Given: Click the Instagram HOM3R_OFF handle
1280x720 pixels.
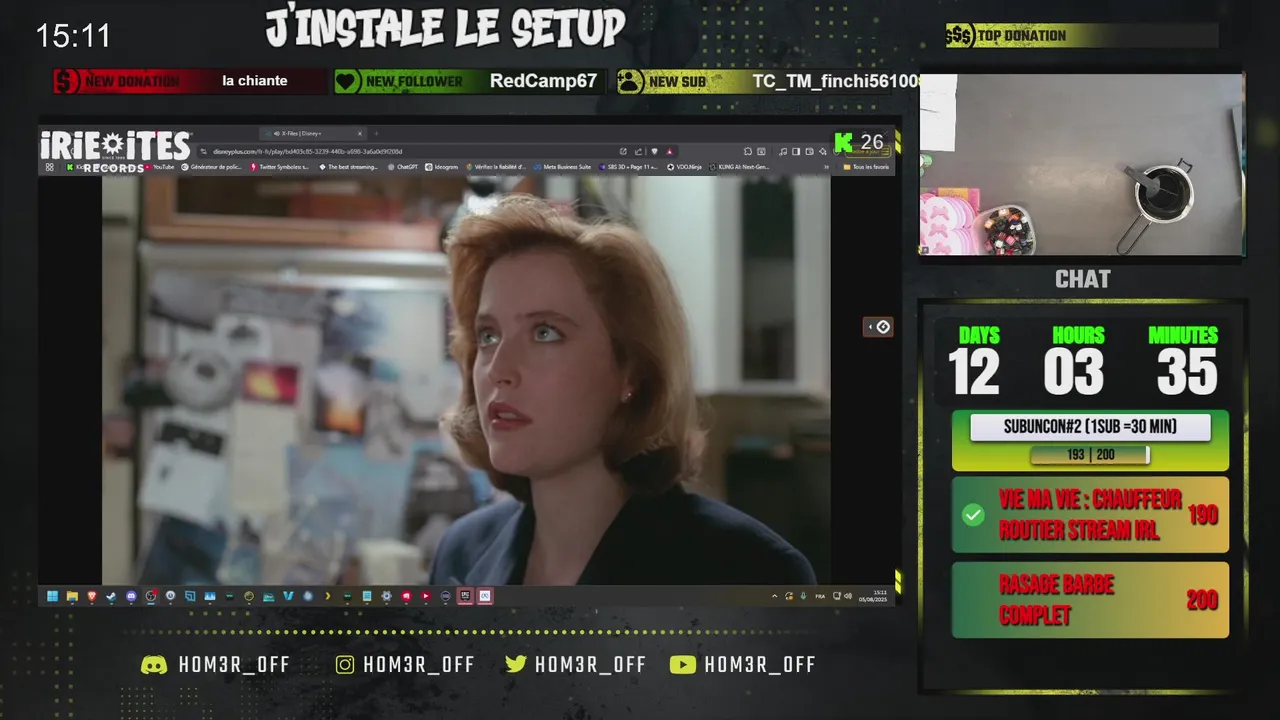Looking at the screenshot, I should (405, 665).
